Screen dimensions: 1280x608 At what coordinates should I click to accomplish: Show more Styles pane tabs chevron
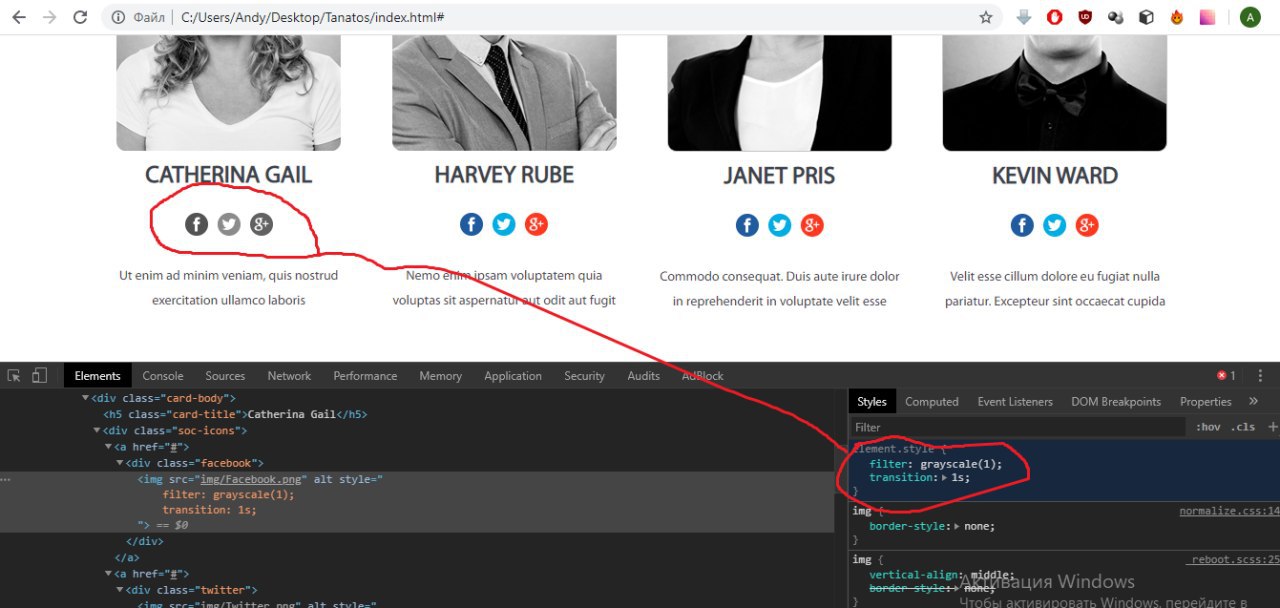pyautogui.click(x=1253, y=402)
